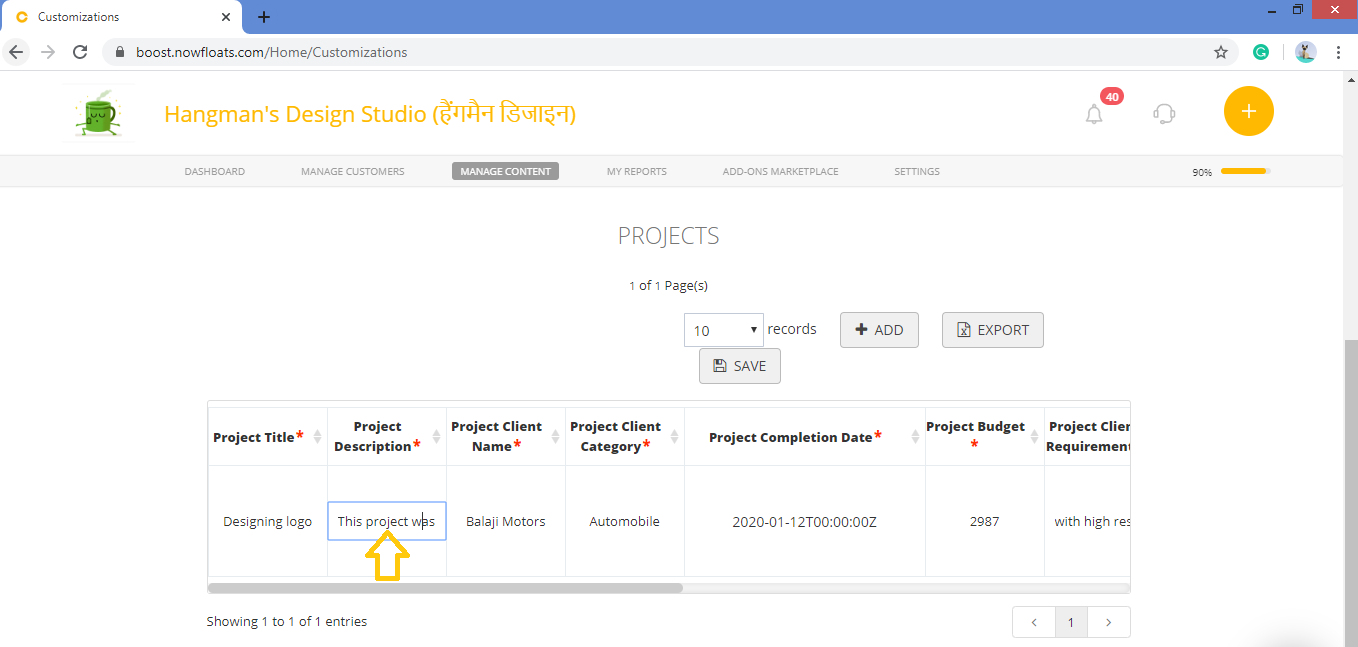
Task: Open the ADD-ONS MARKETPLACE section
Action: [780, 171]
